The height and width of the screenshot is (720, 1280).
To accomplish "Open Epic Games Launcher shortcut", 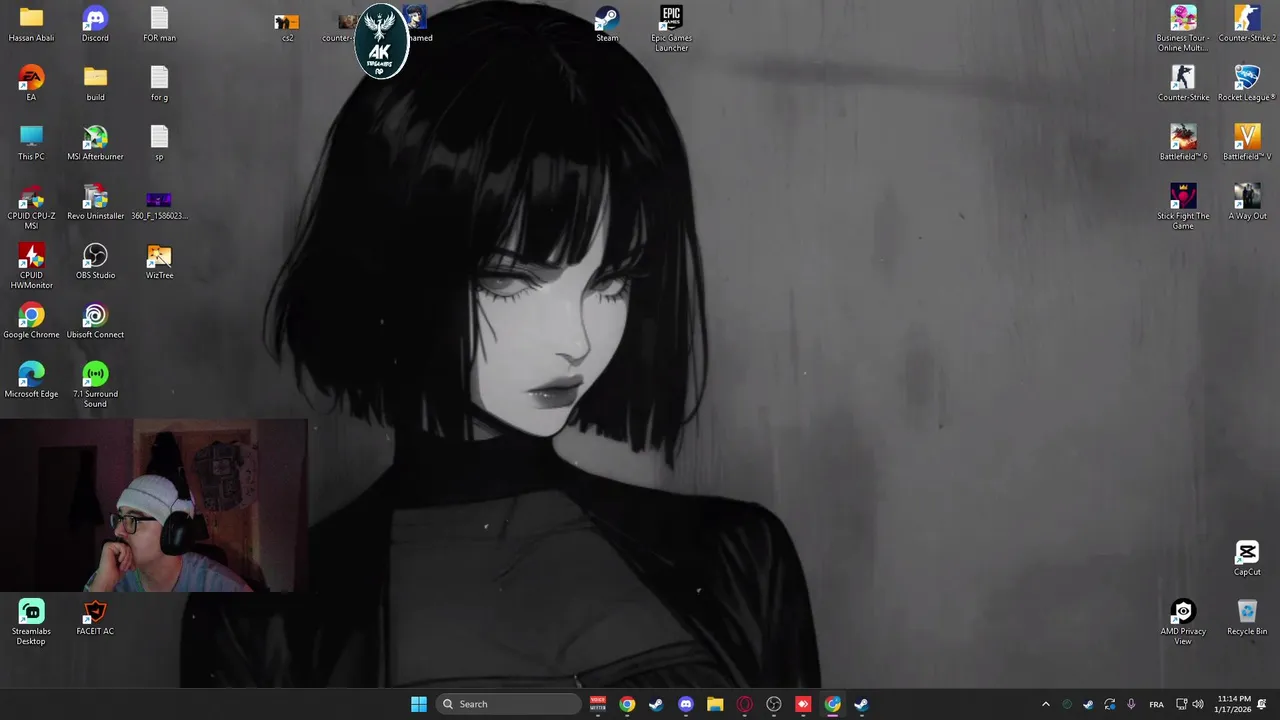I will click(671, 29).
